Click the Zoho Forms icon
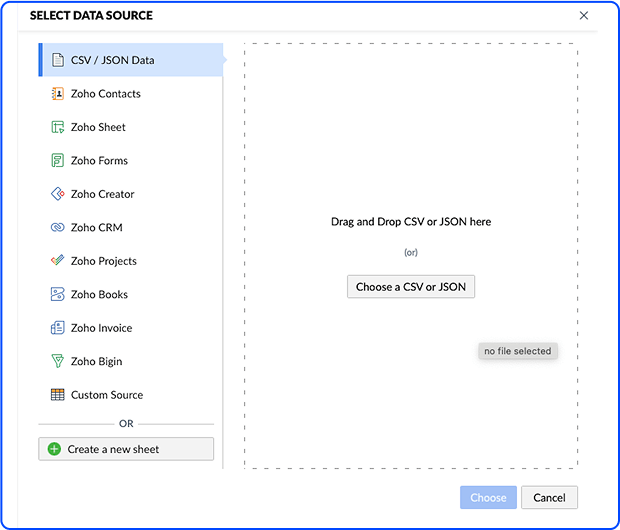This screenshot has width=620, height=530. pyautogui.click(x=58, y=161)
